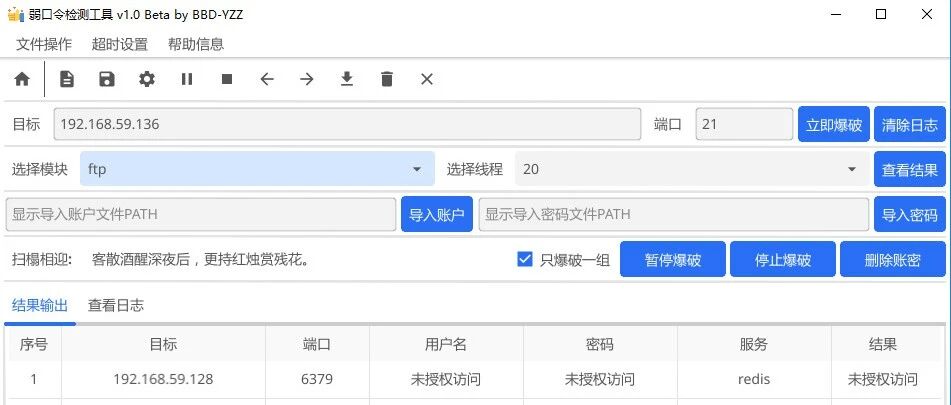Open the 超时设置 menu
The width and height of the screenshot is (951, 405).
point(119,44)
